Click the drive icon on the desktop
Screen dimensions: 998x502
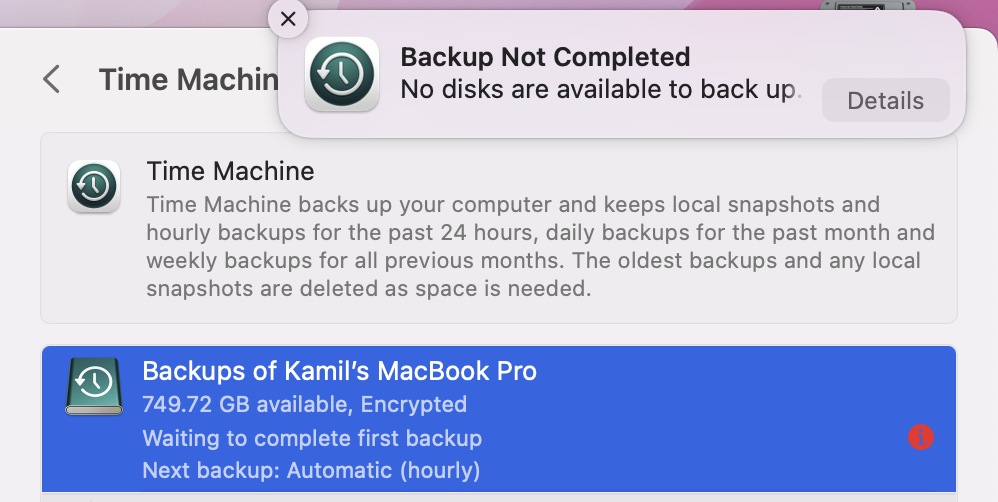[x=867, y=7]
